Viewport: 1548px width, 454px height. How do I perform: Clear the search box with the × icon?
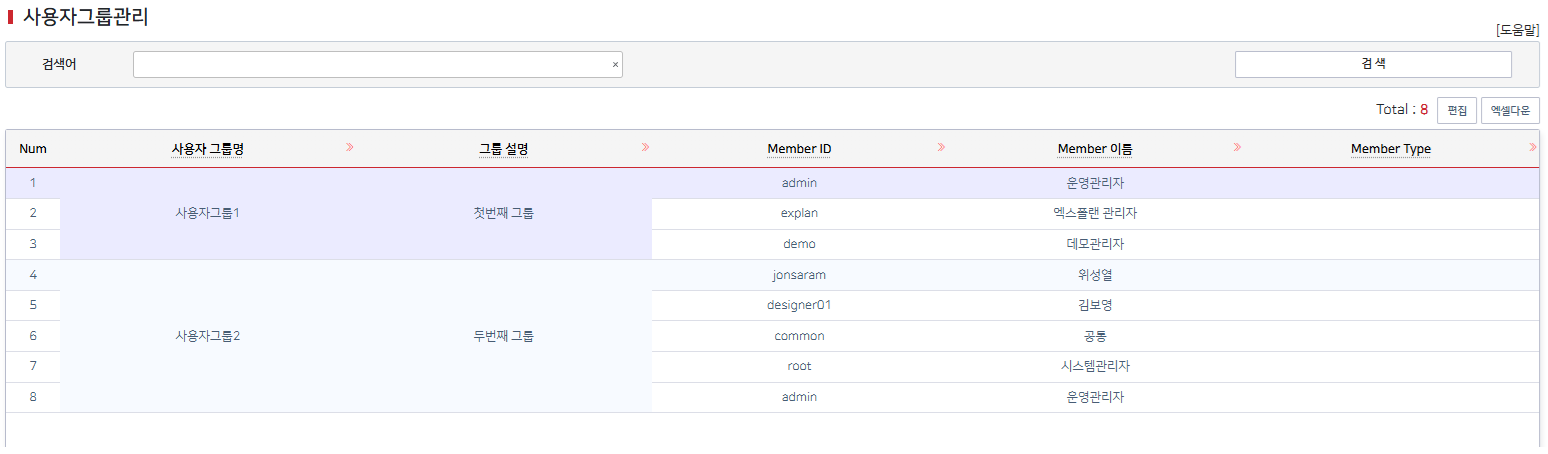point(615,65)
